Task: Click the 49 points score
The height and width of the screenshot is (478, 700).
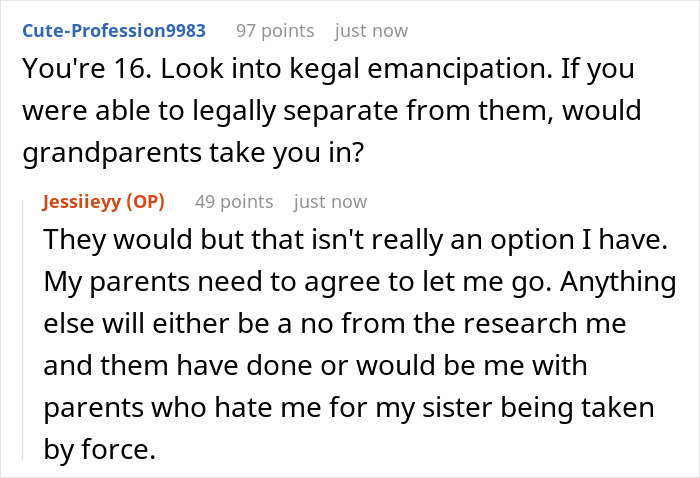Action: point(234,202)
